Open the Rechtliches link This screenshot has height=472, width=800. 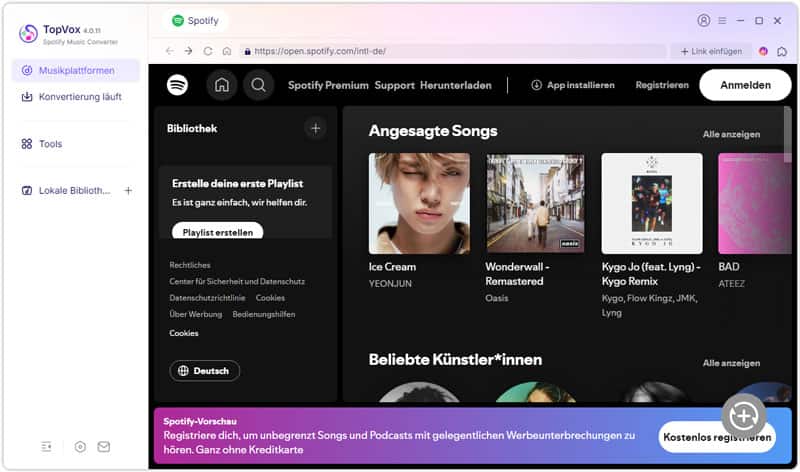coord(190,265)
